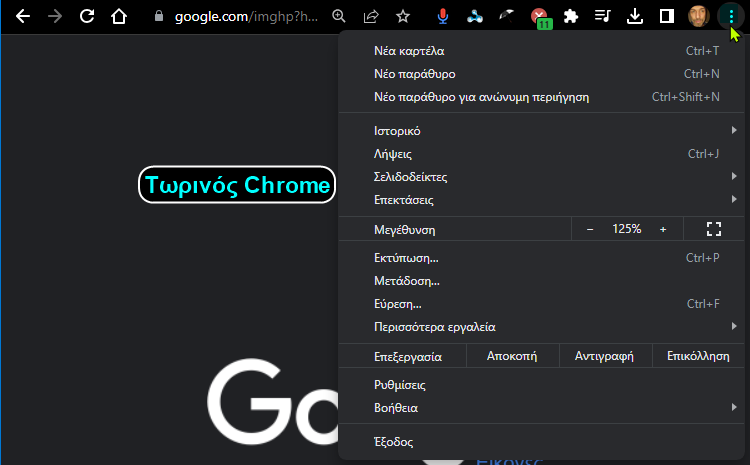Screen dimensions: 750x465
Task: Click the magnifier zoom icon in address bar
Action: click(339, 16)
